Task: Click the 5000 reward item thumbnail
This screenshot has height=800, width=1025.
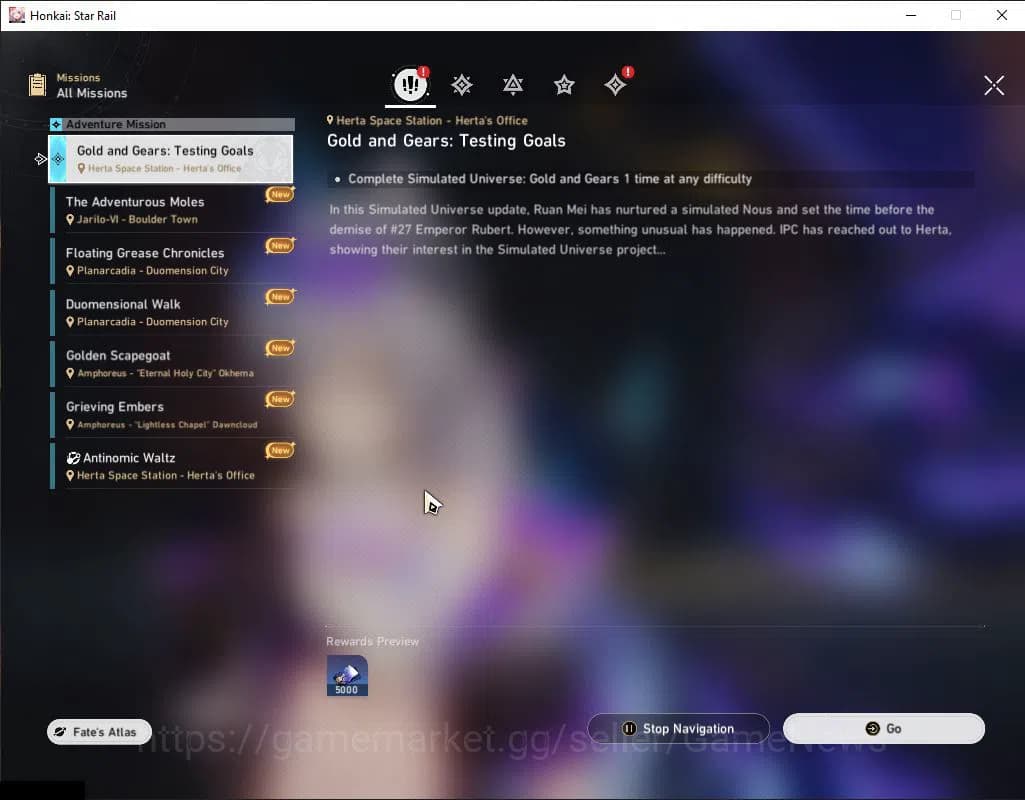Action: [x=347, y=676]
